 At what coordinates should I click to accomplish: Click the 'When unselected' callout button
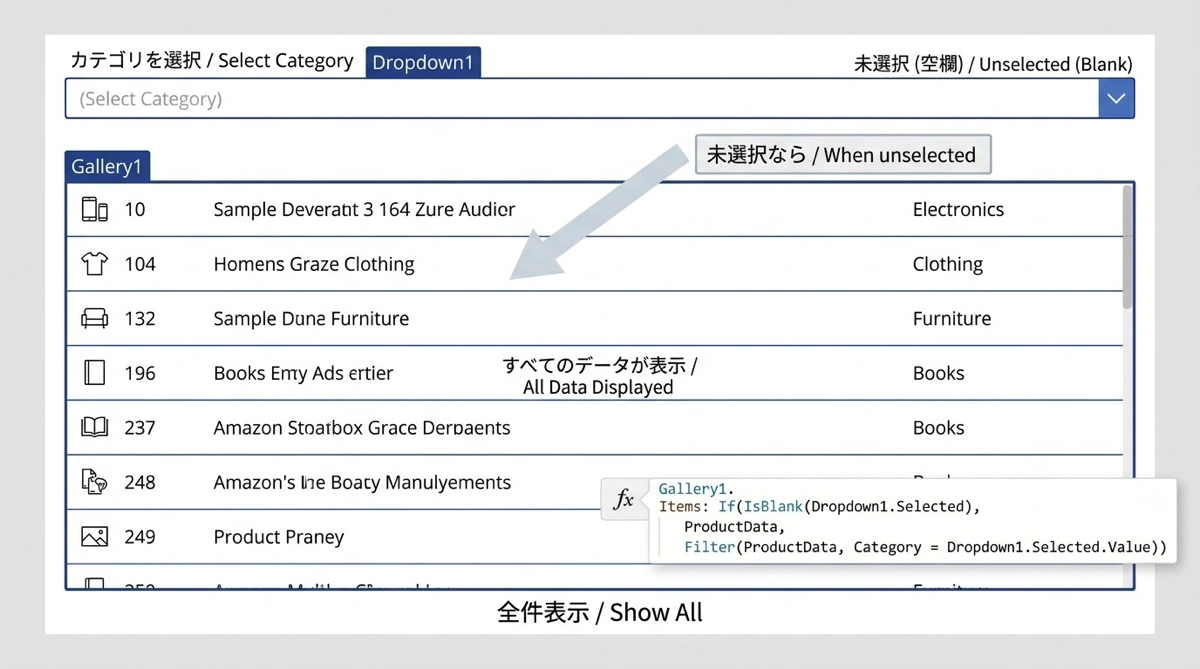click(842, 155)
